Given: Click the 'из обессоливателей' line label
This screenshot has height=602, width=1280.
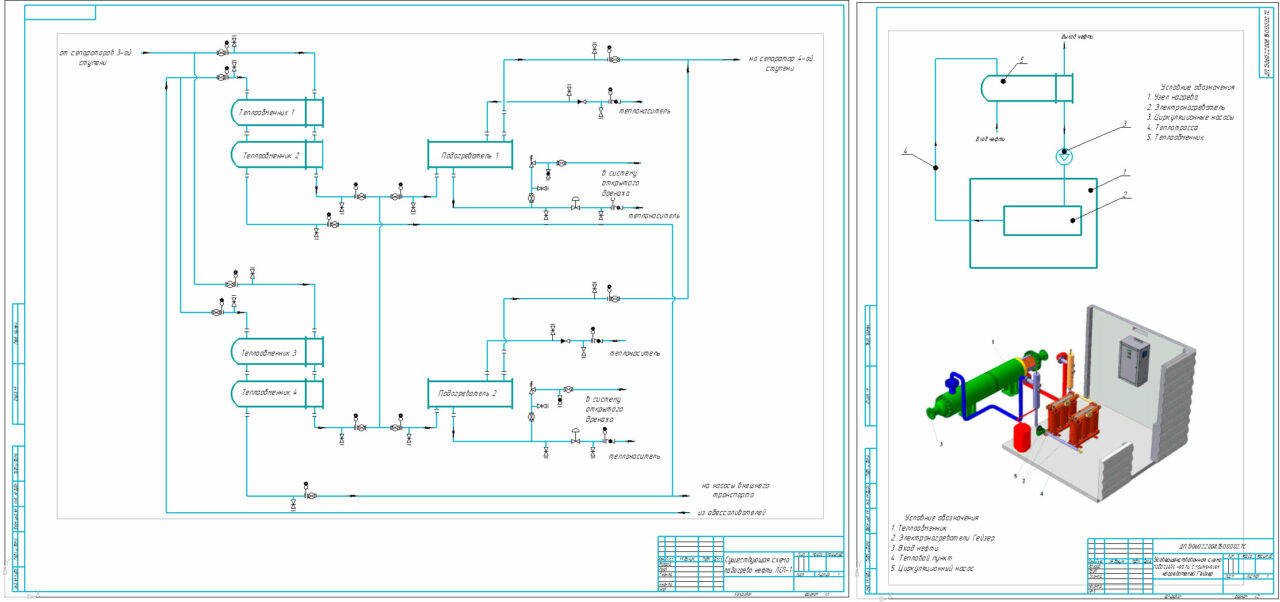Looking at the screenshot, I should [731, 513].
